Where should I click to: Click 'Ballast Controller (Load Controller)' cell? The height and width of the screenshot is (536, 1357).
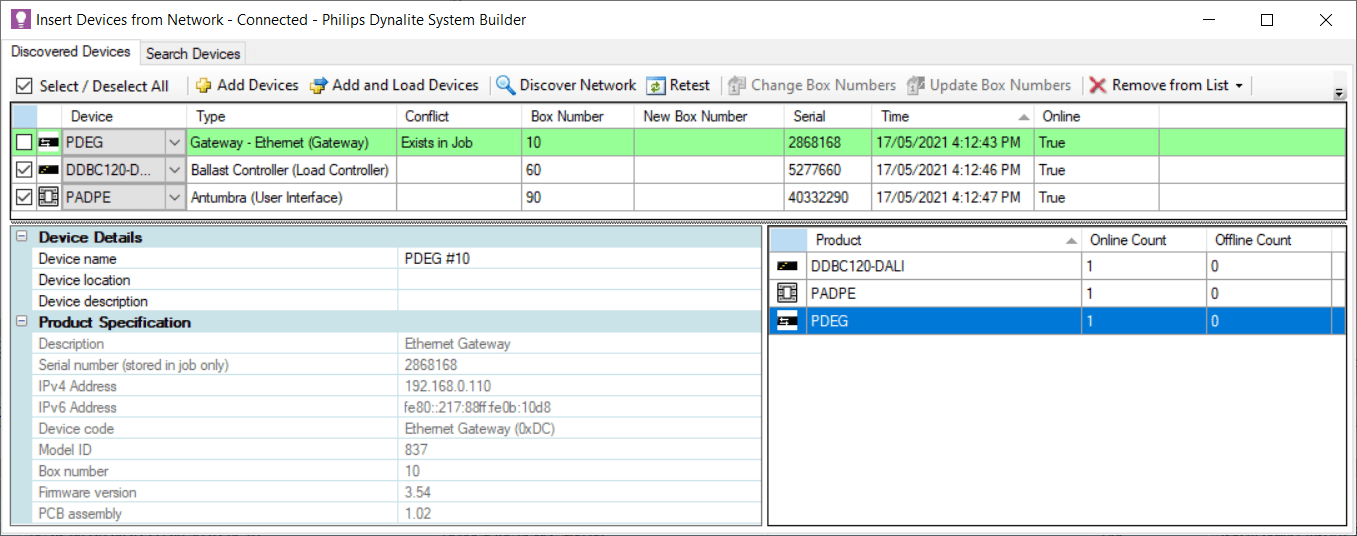(x=292, y=170)
